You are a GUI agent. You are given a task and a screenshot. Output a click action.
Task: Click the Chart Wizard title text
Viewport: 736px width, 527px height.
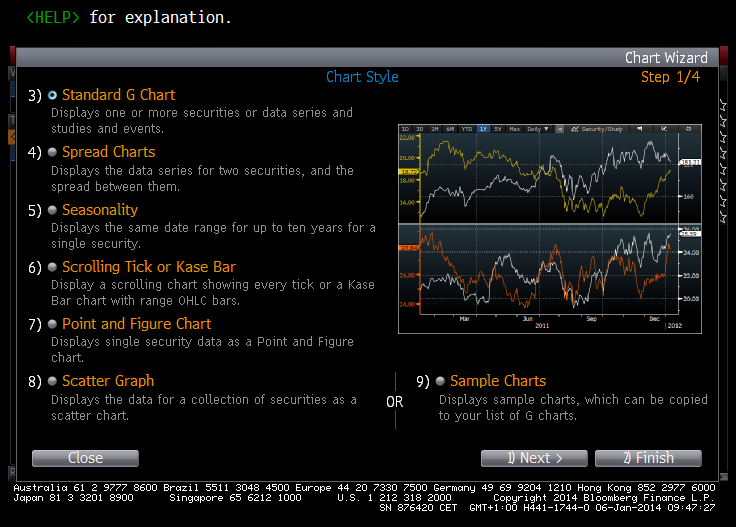[666, 58]
